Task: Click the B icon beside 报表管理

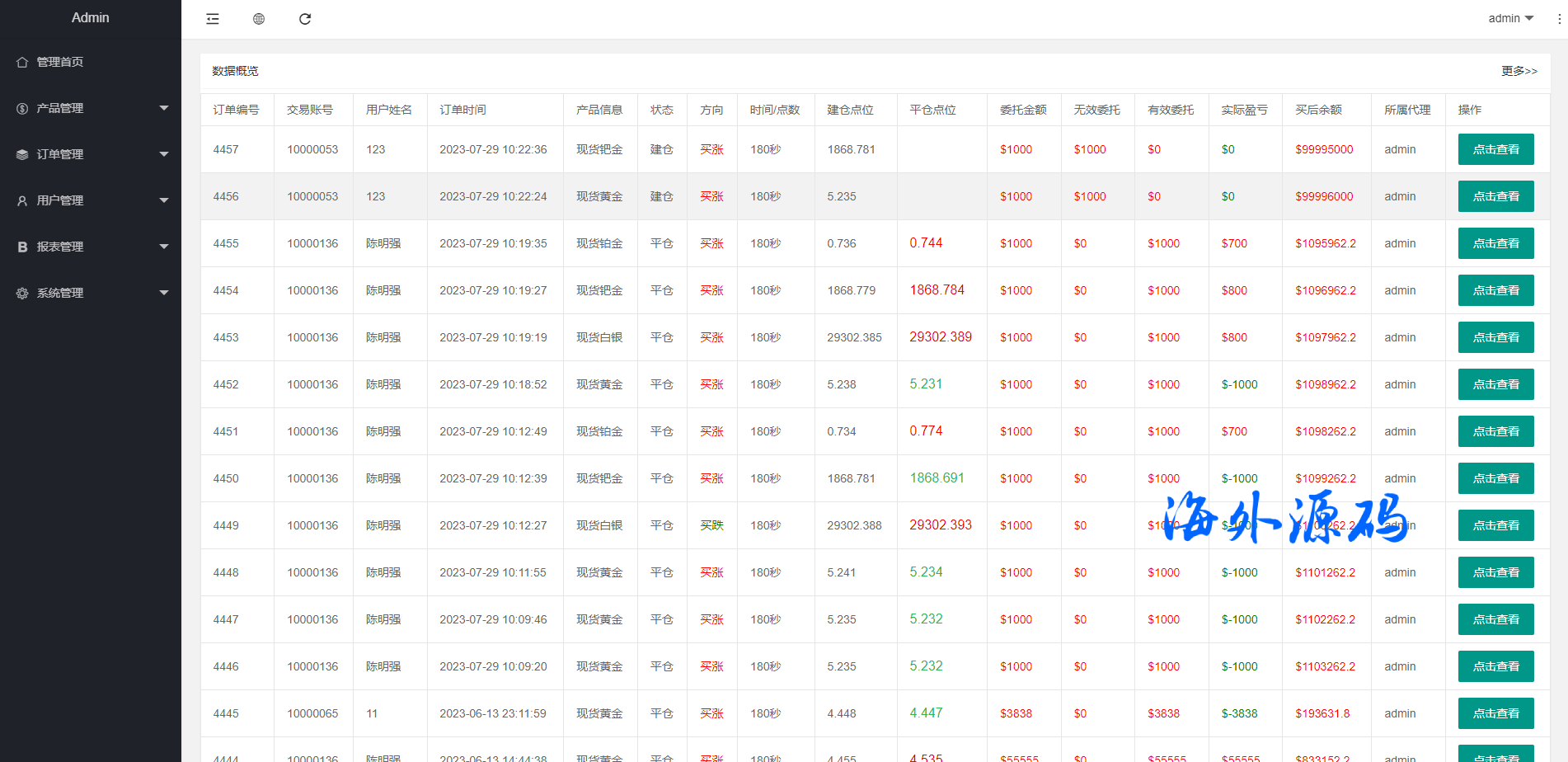Action: pos(22,247)
